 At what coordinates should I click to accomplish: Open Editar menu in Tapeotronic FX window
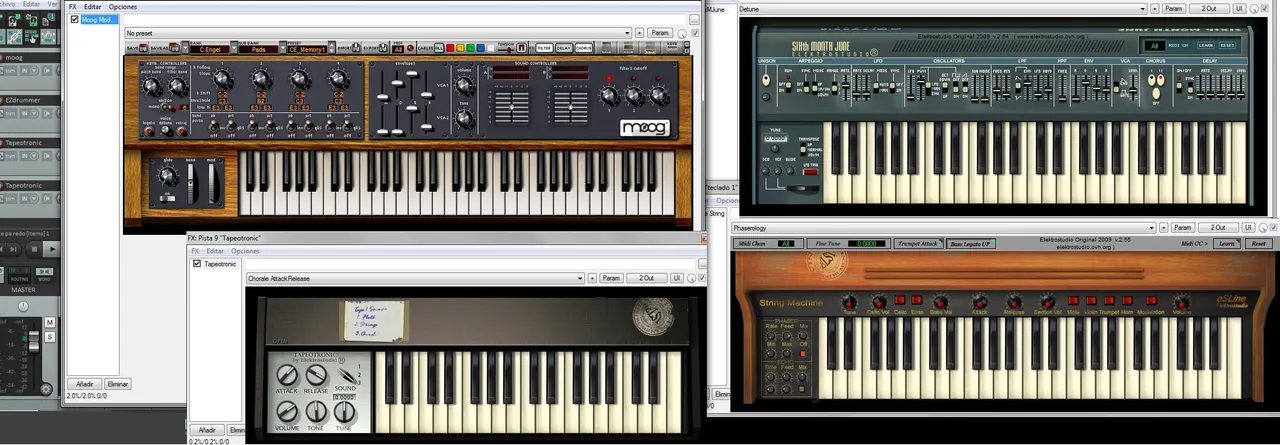[x=215, y=251]
